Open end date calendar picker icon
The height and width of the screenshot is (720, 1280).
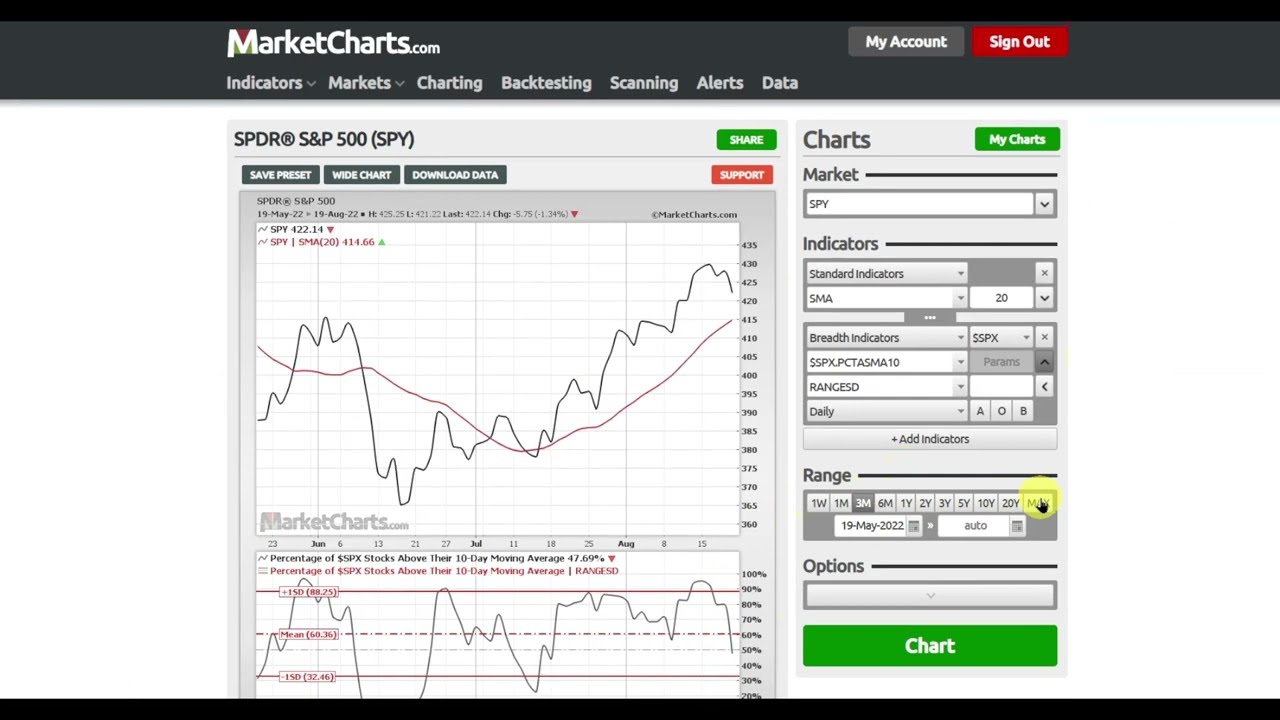tap(1017, 526)
